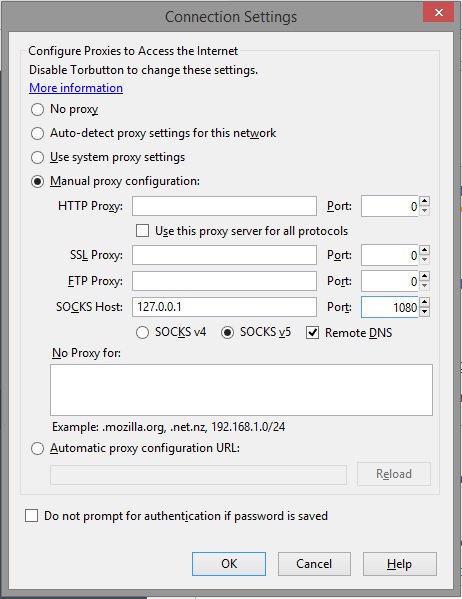Open the More information link

coord(76,88)
